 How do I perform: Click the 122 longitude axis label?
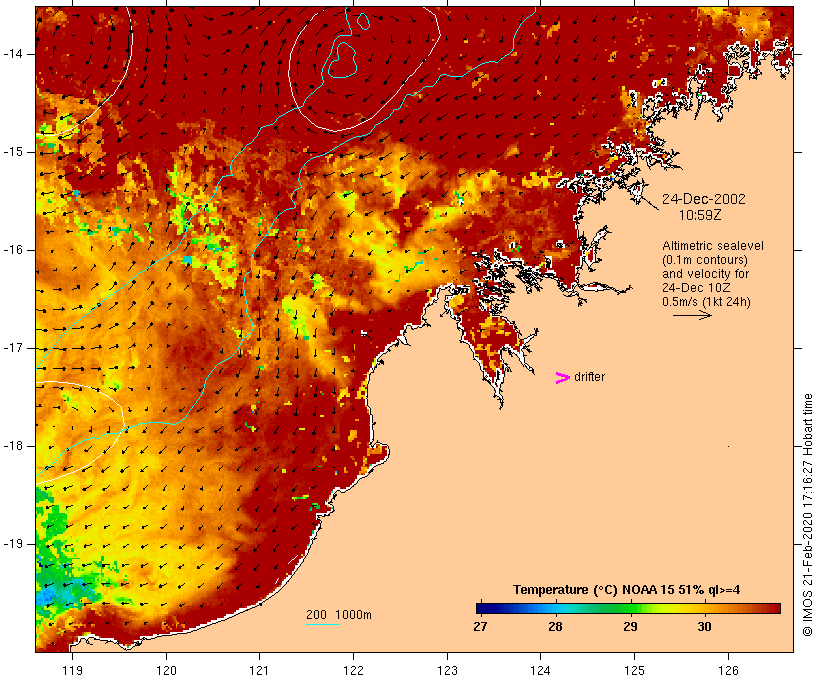pyautogui.click(x=353, y=670)
